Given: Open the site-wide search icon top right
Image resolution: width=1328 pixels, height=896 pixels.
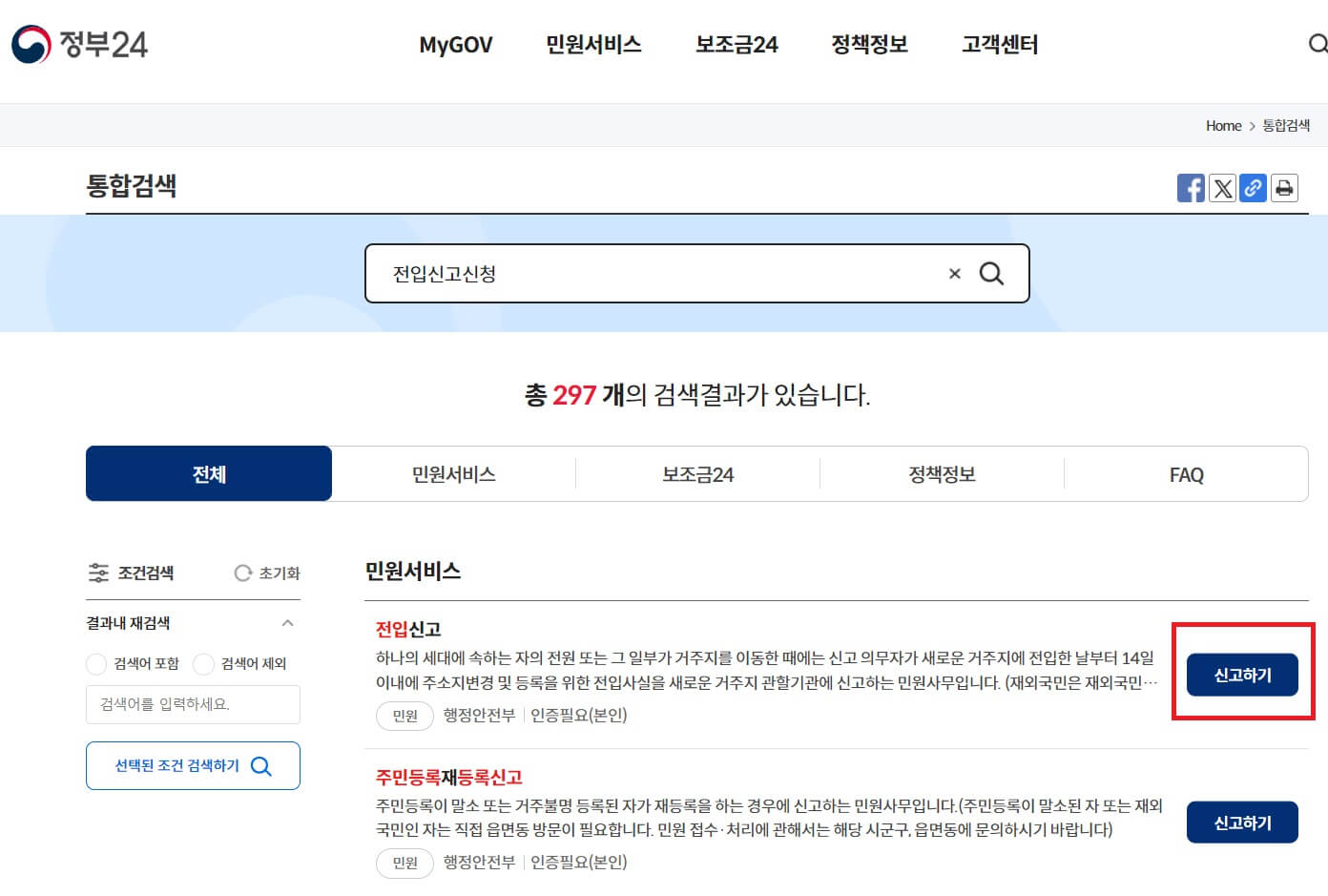Looking at the screenshot, I should pyautogui.click(x=1319, y=44).
